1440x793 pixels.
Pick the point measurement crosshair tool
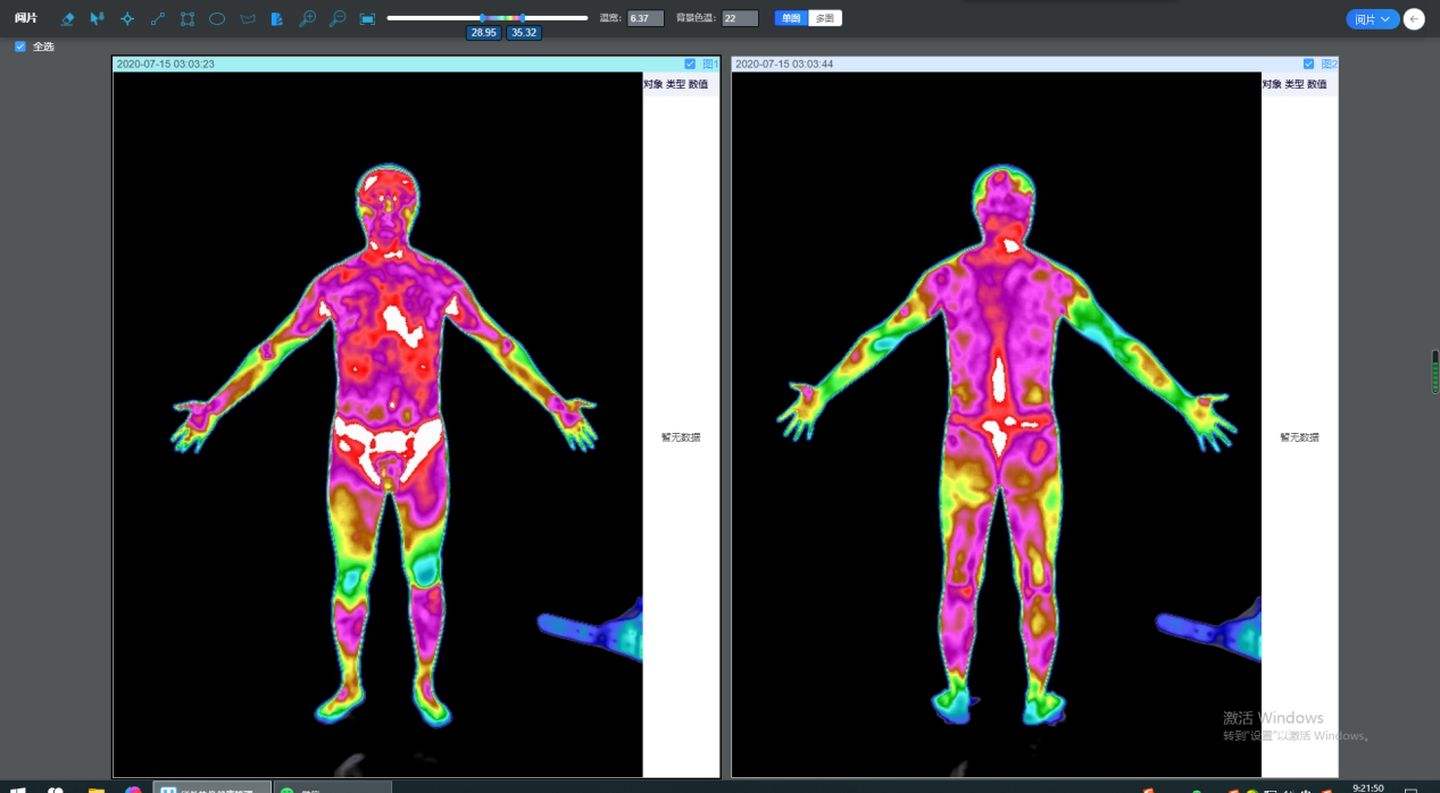click(127, 19)
